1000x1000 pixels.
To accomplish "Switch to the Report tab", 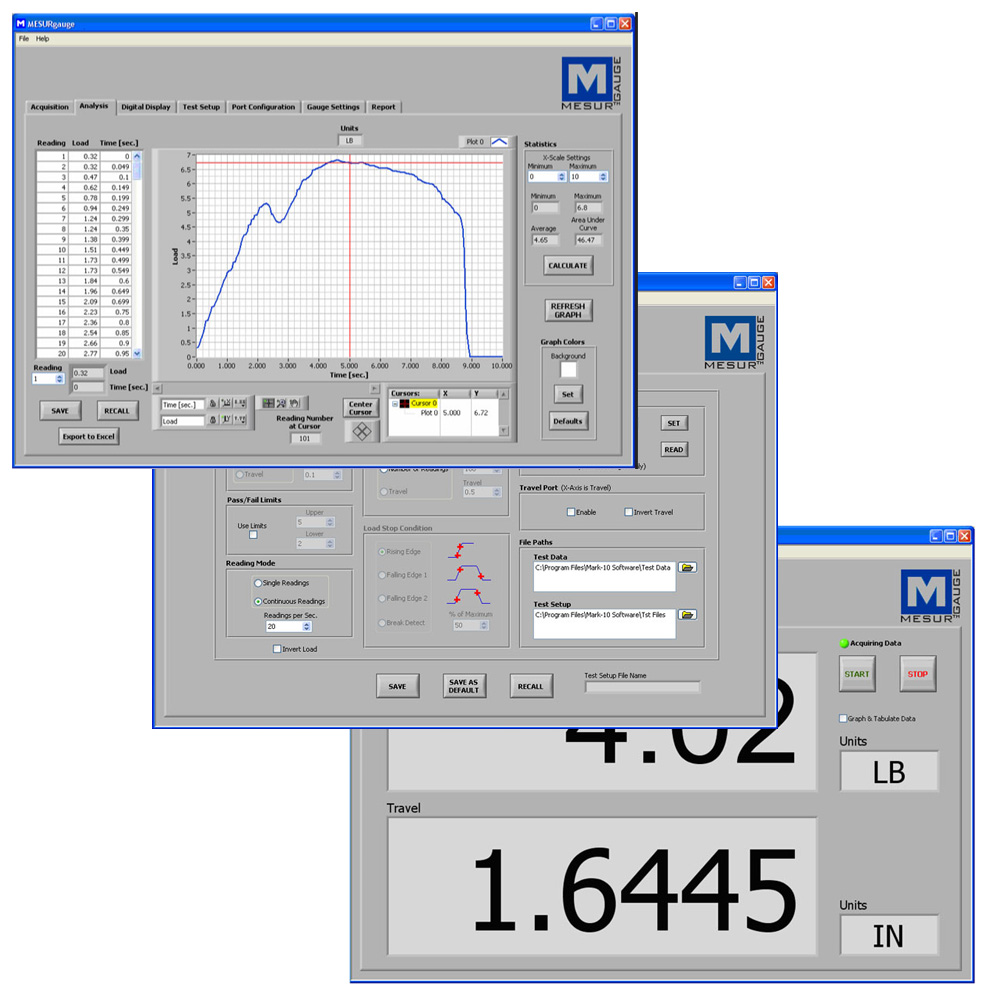I will 383,107.
